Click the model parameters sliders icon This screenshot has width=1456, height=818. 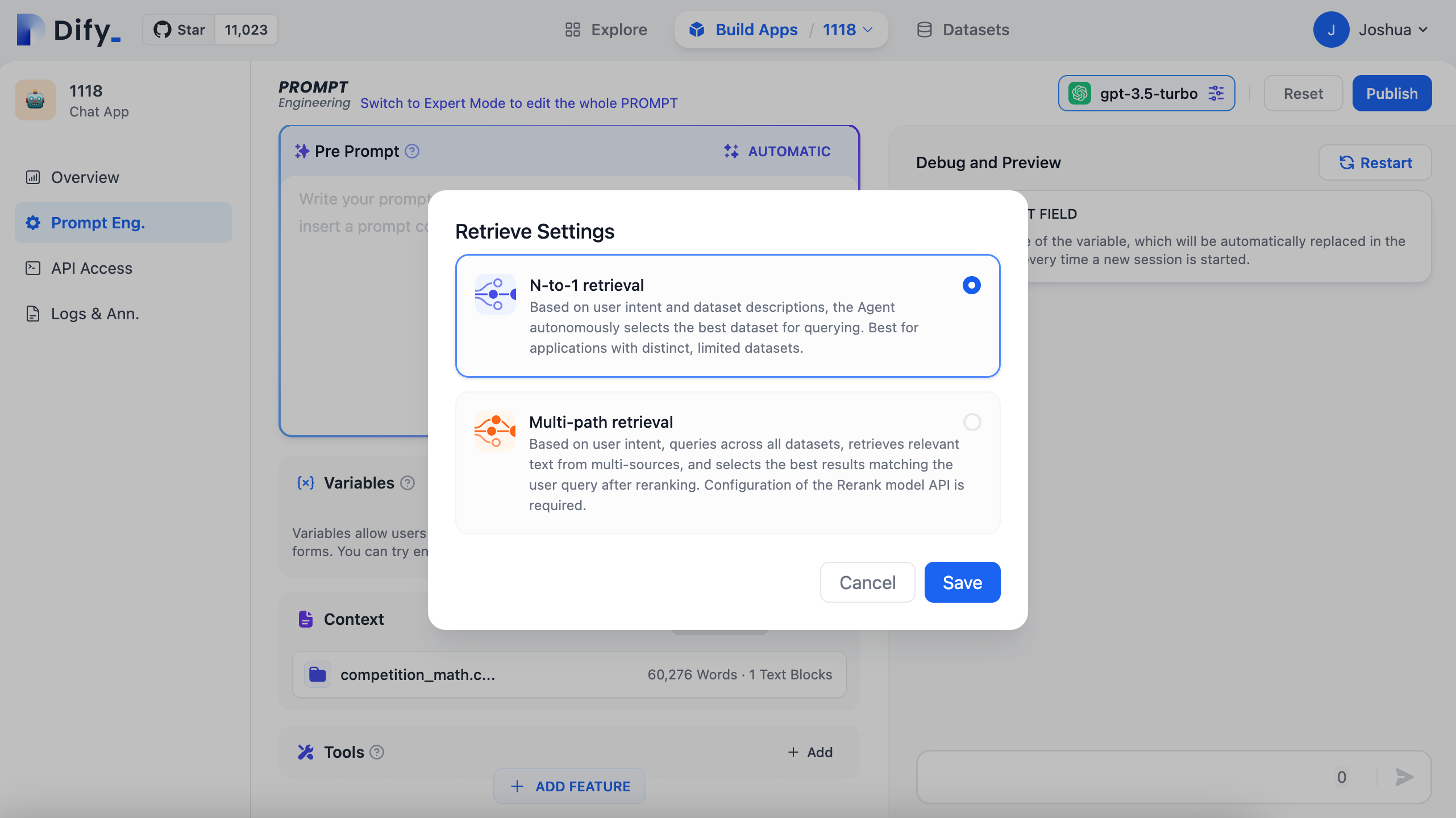pyautogui.click(x=1216, y=93)
